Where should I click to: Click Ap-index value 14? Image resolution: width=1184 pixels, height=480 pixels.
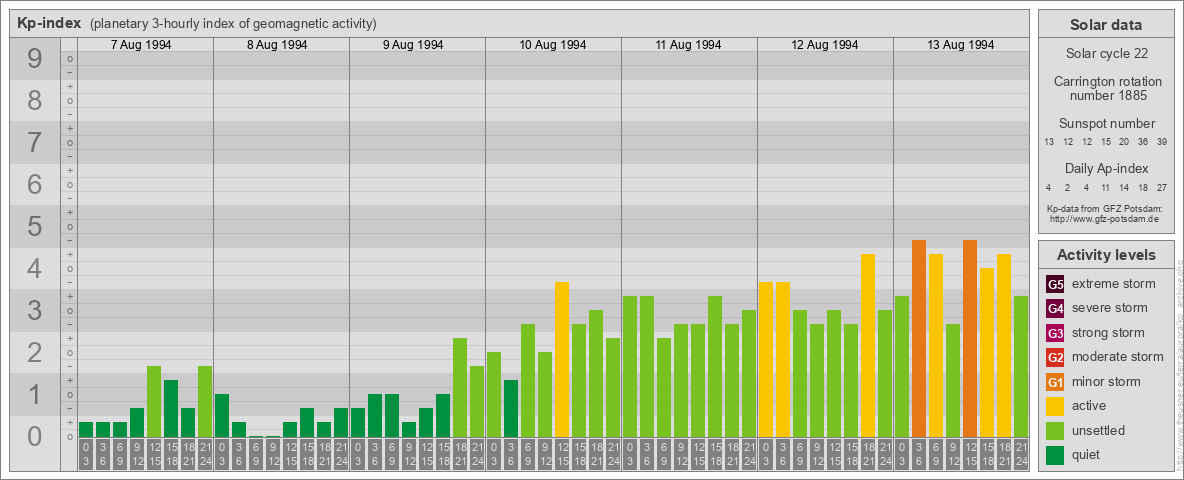tap(1124, 187)
